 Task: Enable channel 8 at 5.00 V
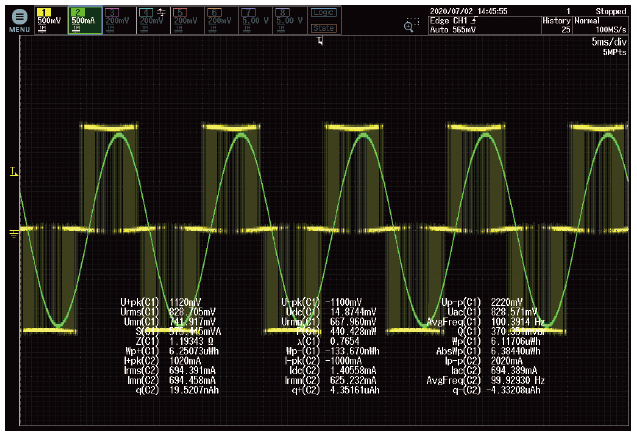[290, 20]
